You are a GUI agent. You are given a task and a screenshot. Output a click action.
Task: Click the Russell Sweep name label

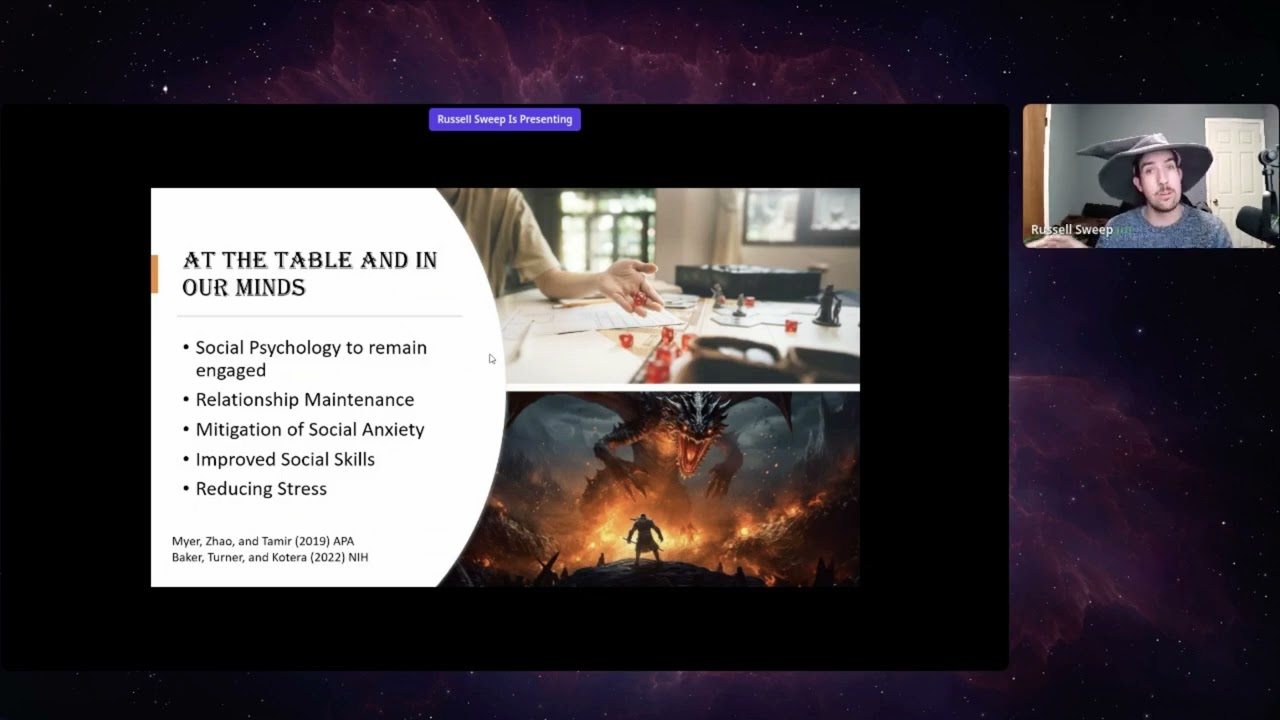(1071, 230)
